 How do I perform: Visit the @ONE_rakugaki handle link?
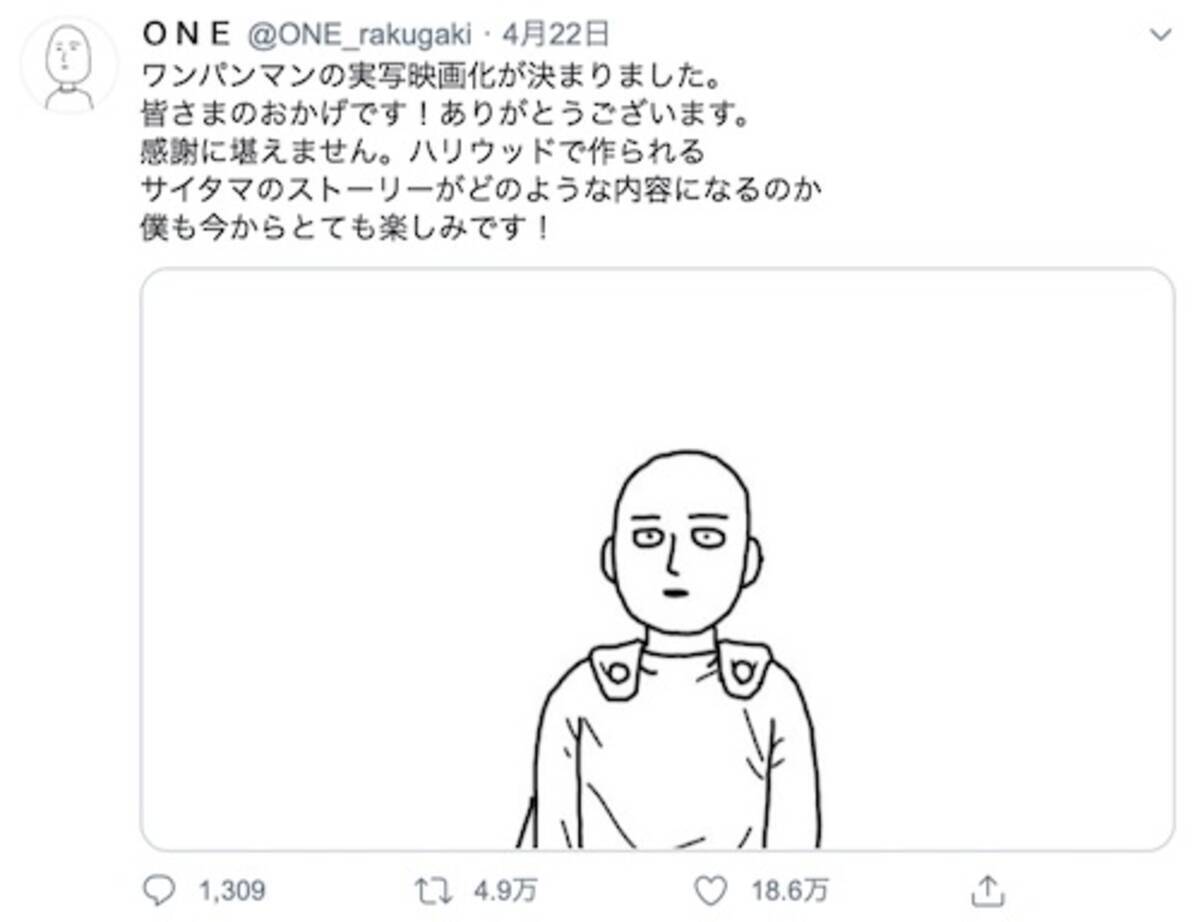pos(359,35)
